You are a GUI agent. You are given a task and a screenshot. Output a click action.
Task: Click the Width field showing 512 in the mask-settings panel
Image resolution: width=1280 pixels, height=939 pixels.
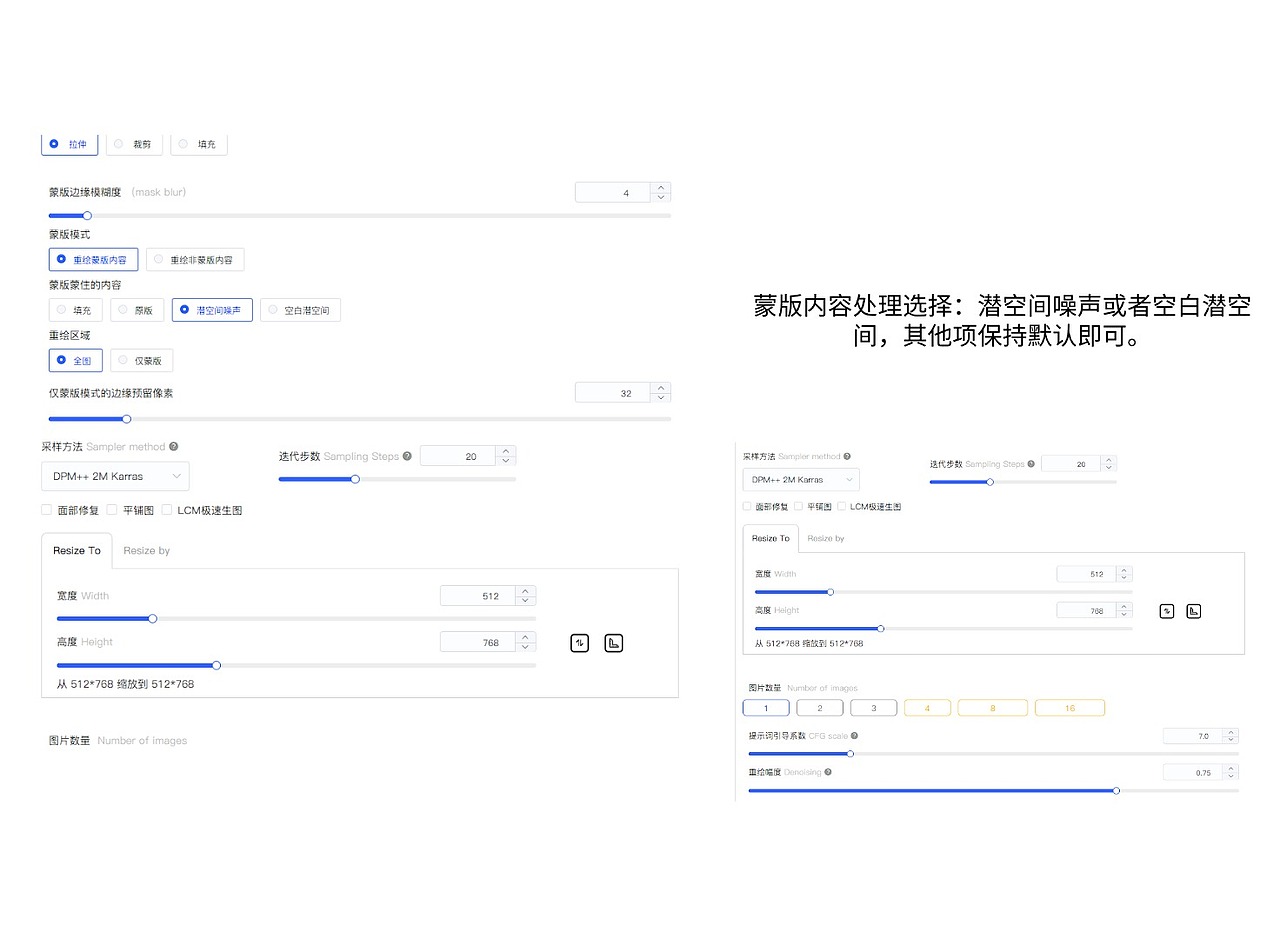click(x=478, y=596)
